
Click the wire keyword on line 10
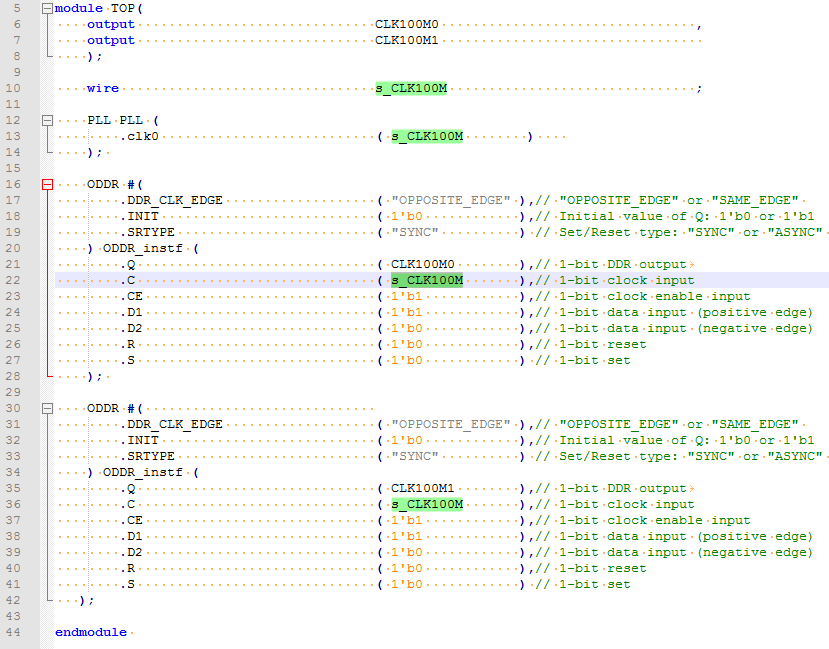[102, 88]
